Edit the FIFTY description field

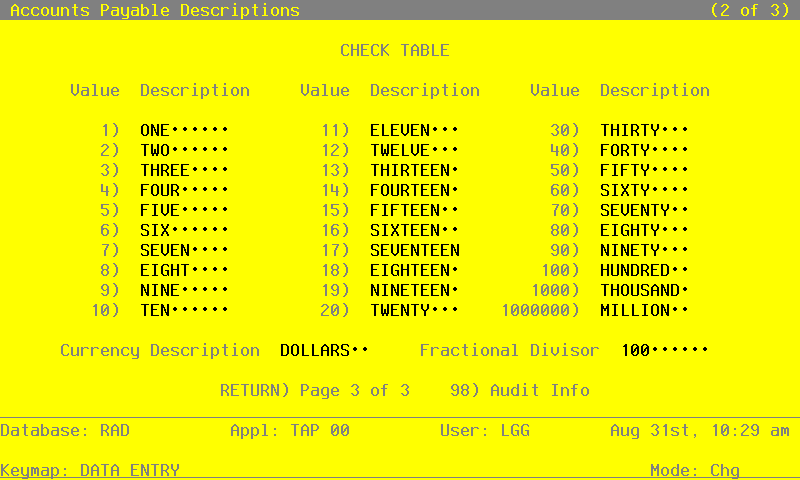[644, 170]
